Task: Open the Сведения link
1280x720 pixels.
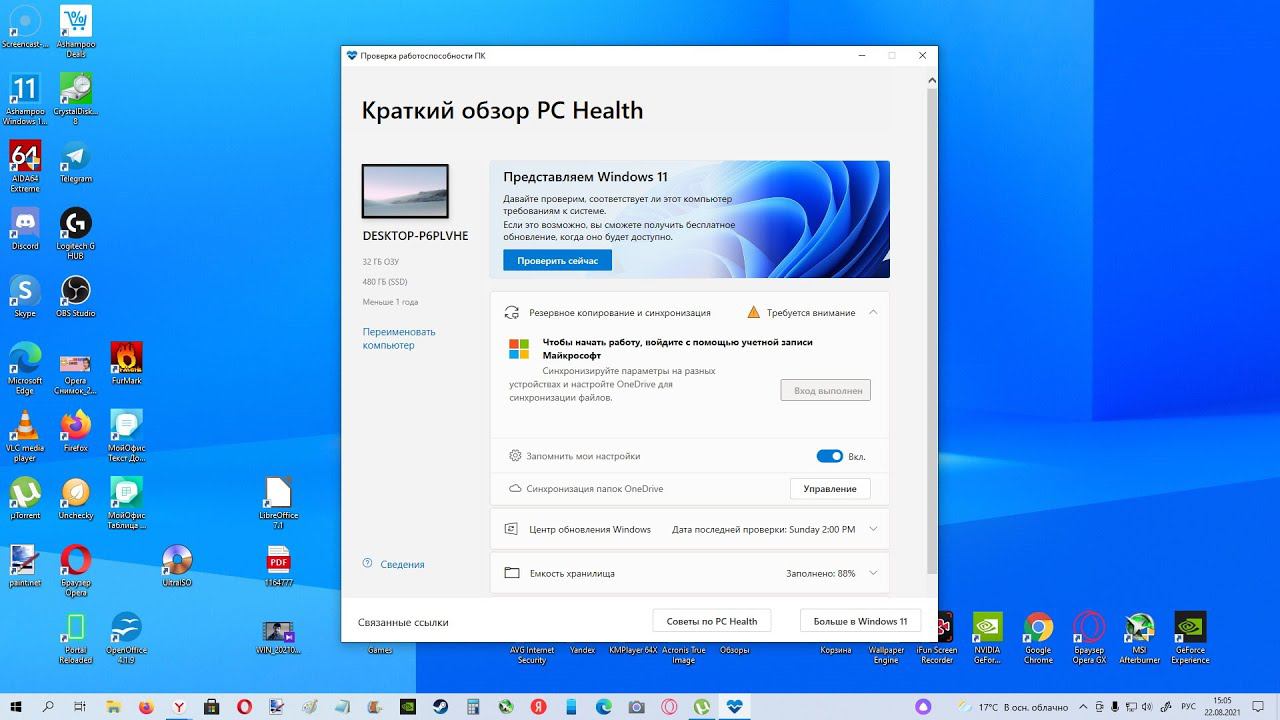Action: [402, 564]
